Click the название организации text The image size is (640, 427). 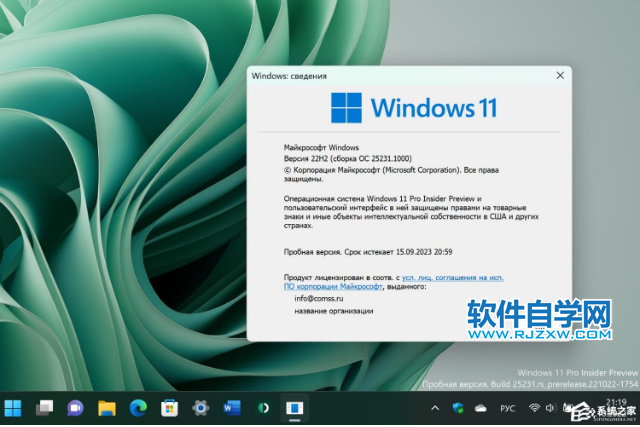[334, 311]
